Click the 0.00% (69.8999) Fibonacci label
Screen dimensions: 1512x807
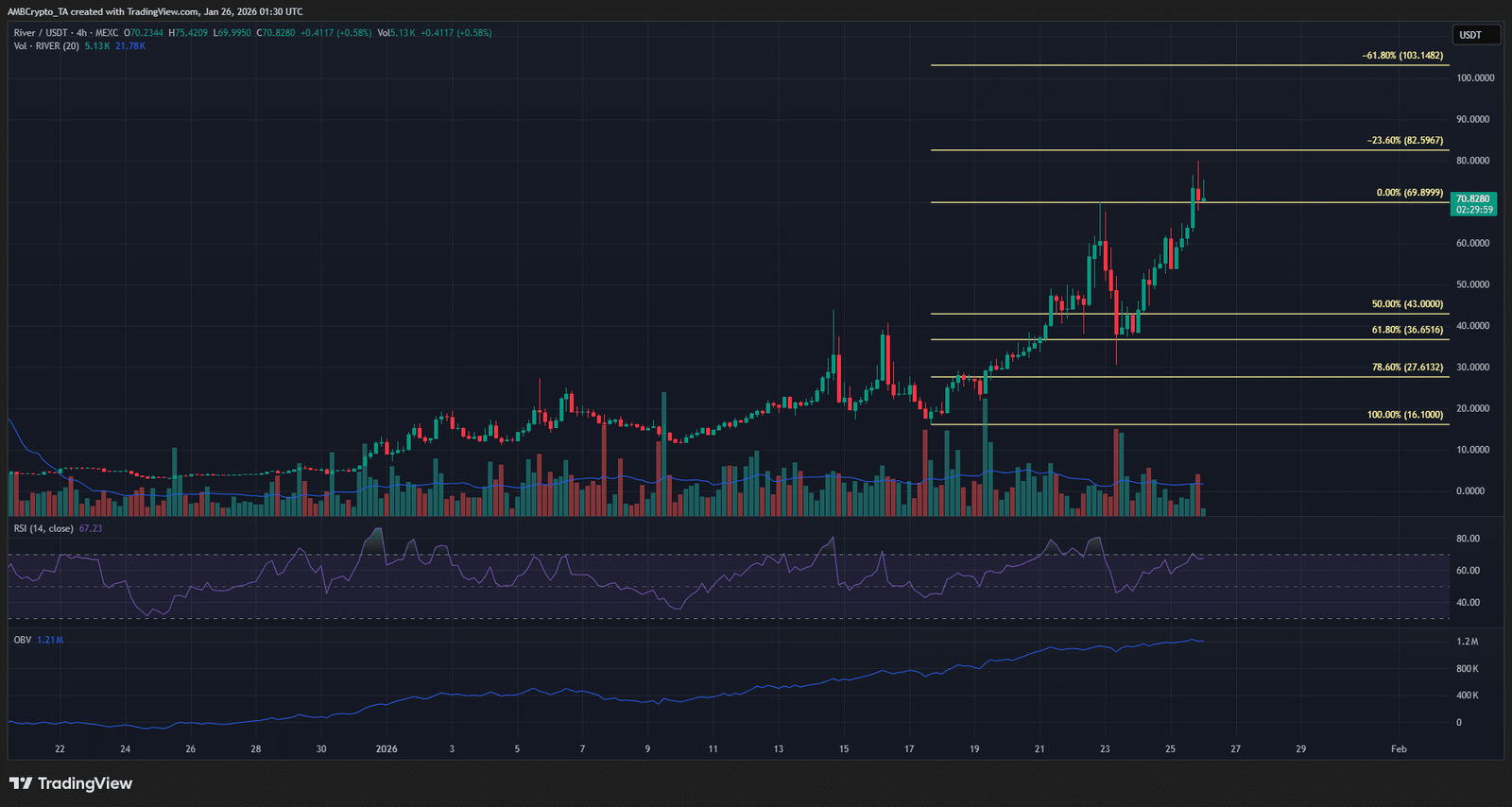(x=1409, y=193)
